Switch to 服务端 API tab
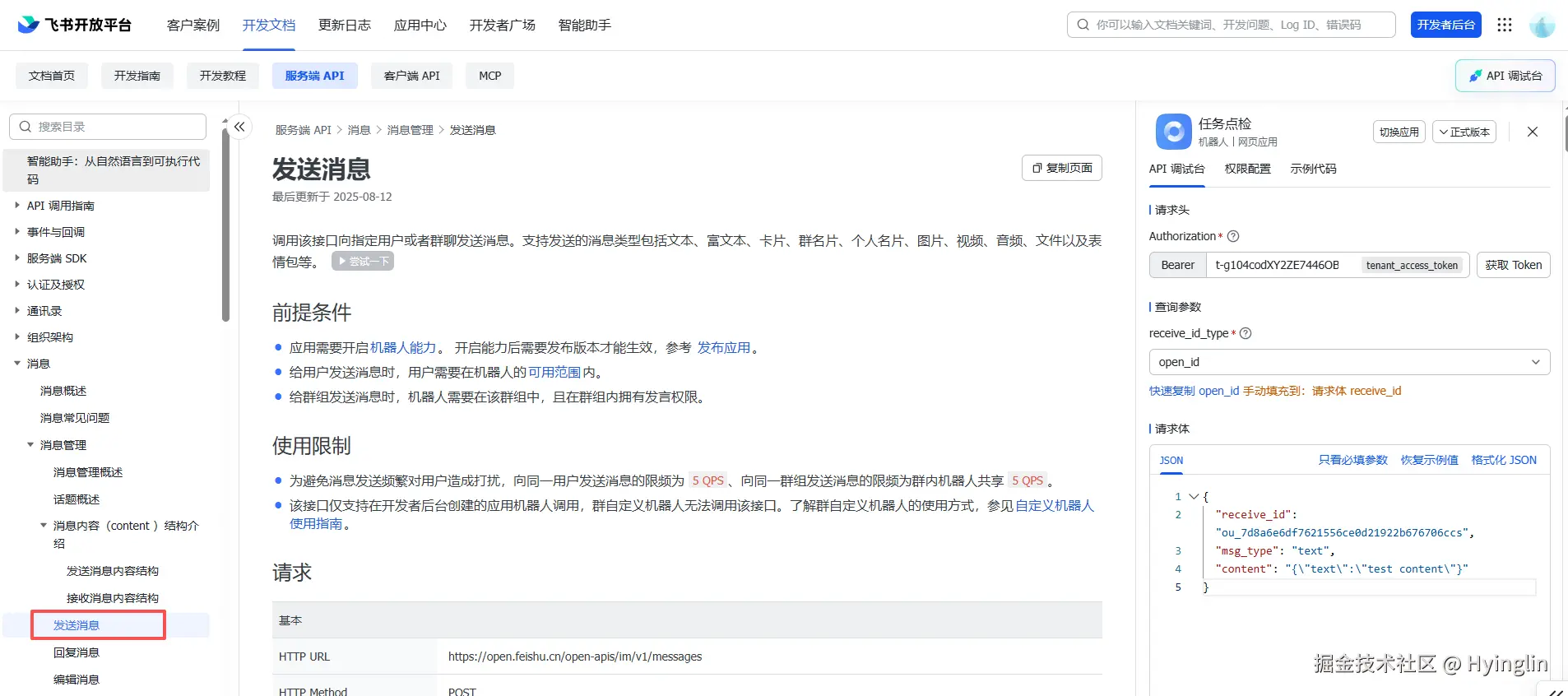The image size is (1568, 696). (315, 76)
